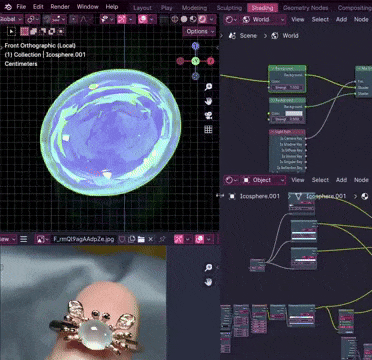The width and height of the screenshot is (372, 360).
Task: Pin the image with pushpin icon
Action: (162, 239)
